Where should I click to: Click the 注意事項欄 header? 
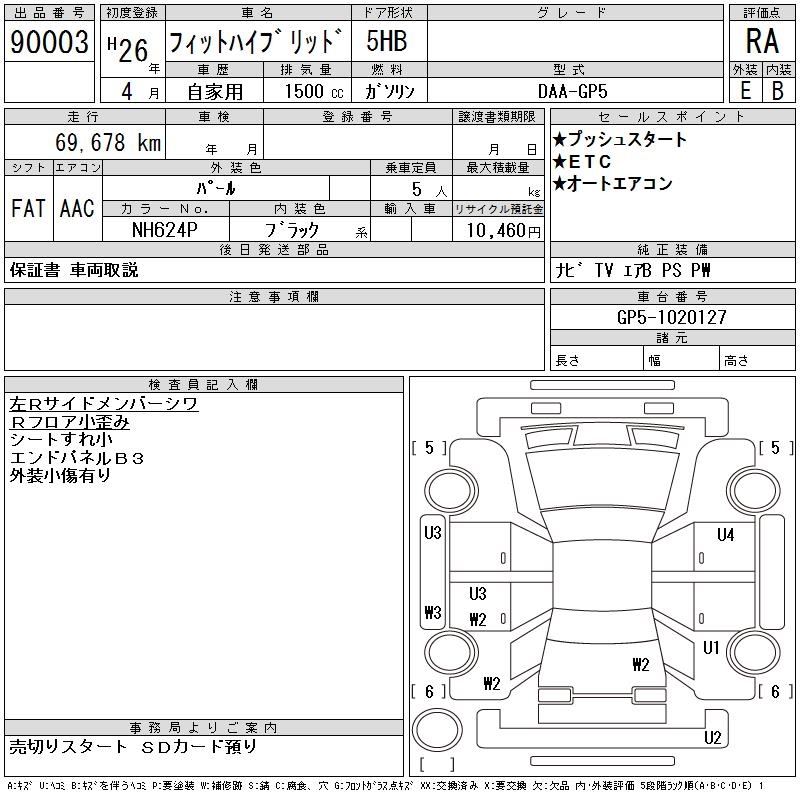pyautogui.click(x=274, y=296)
